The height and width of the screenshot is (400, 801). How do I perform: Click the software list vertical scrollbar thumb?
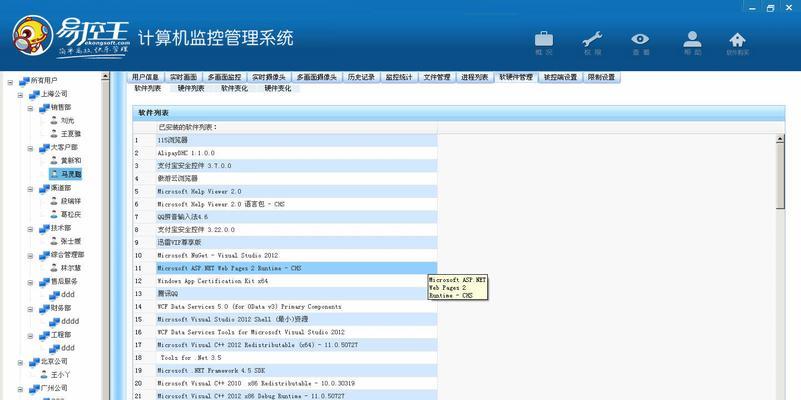780,175
